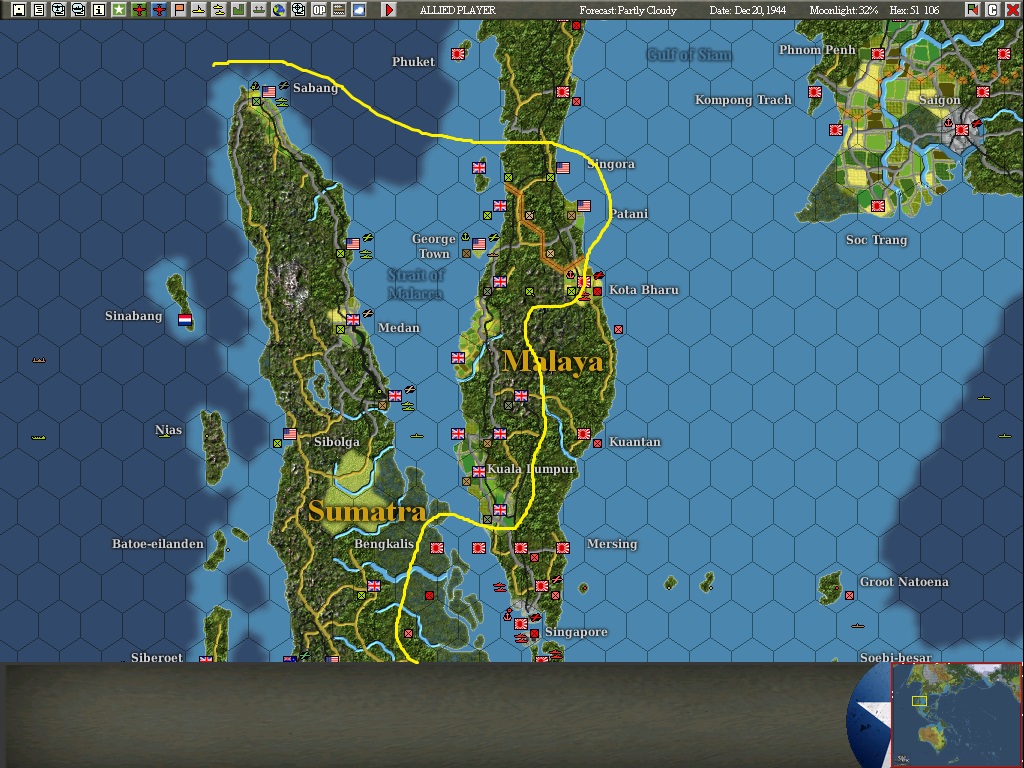
Task: Select the Dutch flag at Sinabang
Action: coord(185,320)
